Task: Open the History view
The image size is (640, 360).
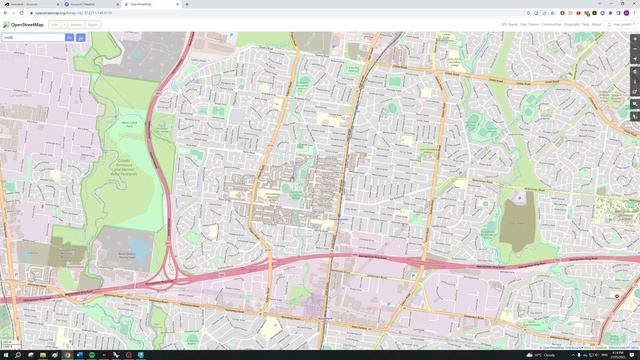Action: pos(76,25)
